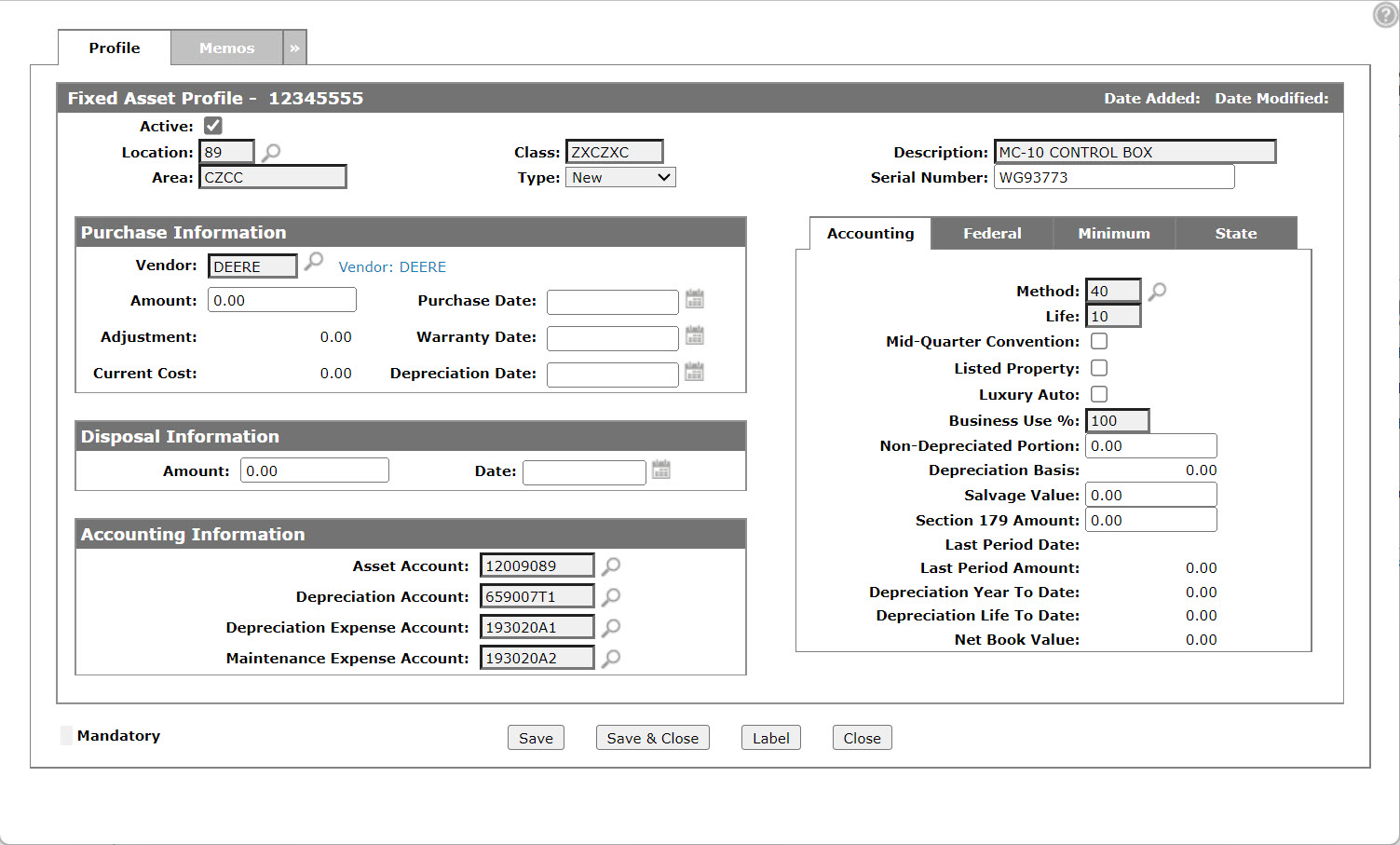Click the Date Added label
The height and width of the screenshot is (845, 1400).
(1152, 98)
